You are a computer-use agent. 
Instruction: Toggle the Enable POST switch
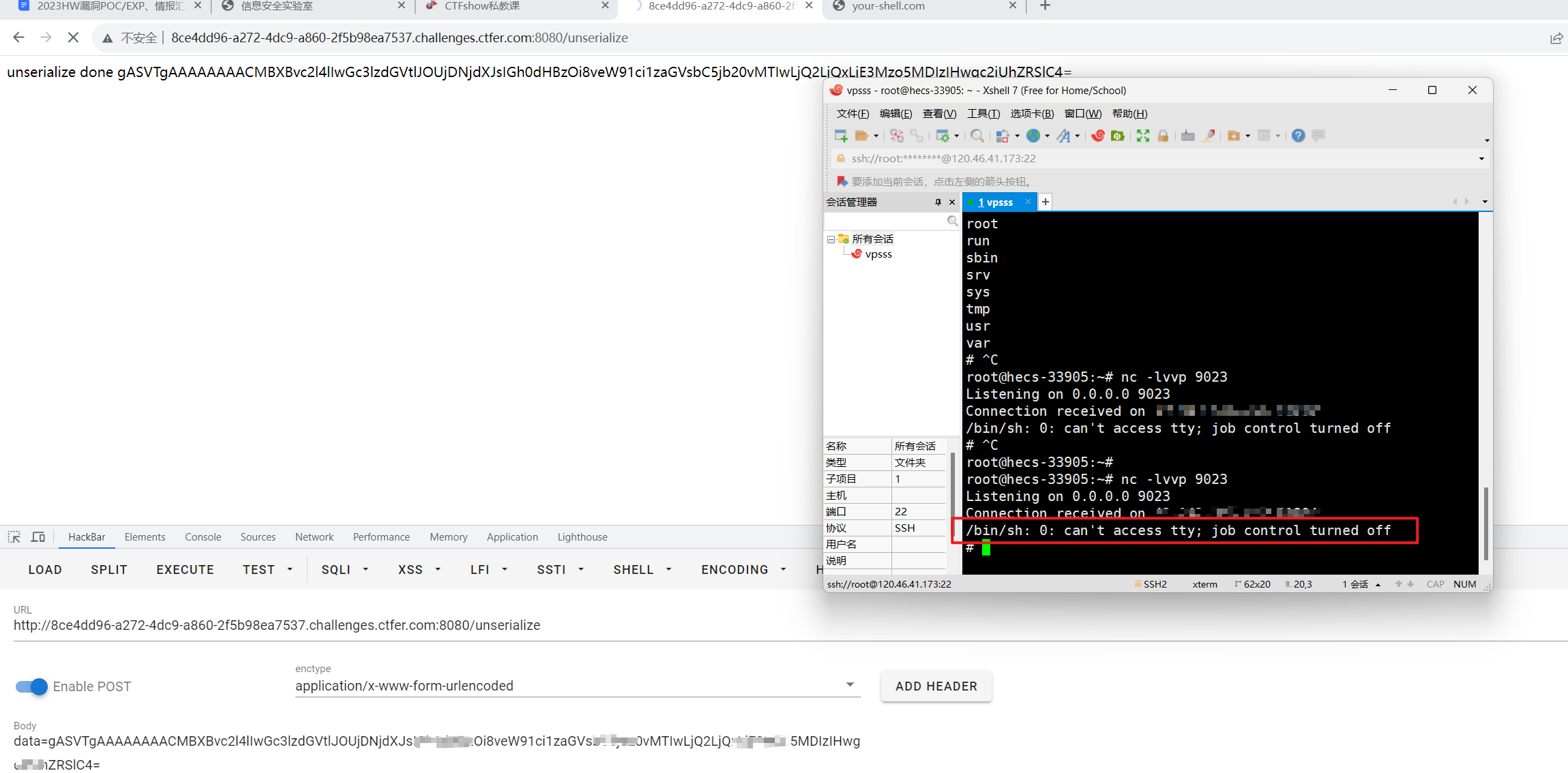point(31,686)
